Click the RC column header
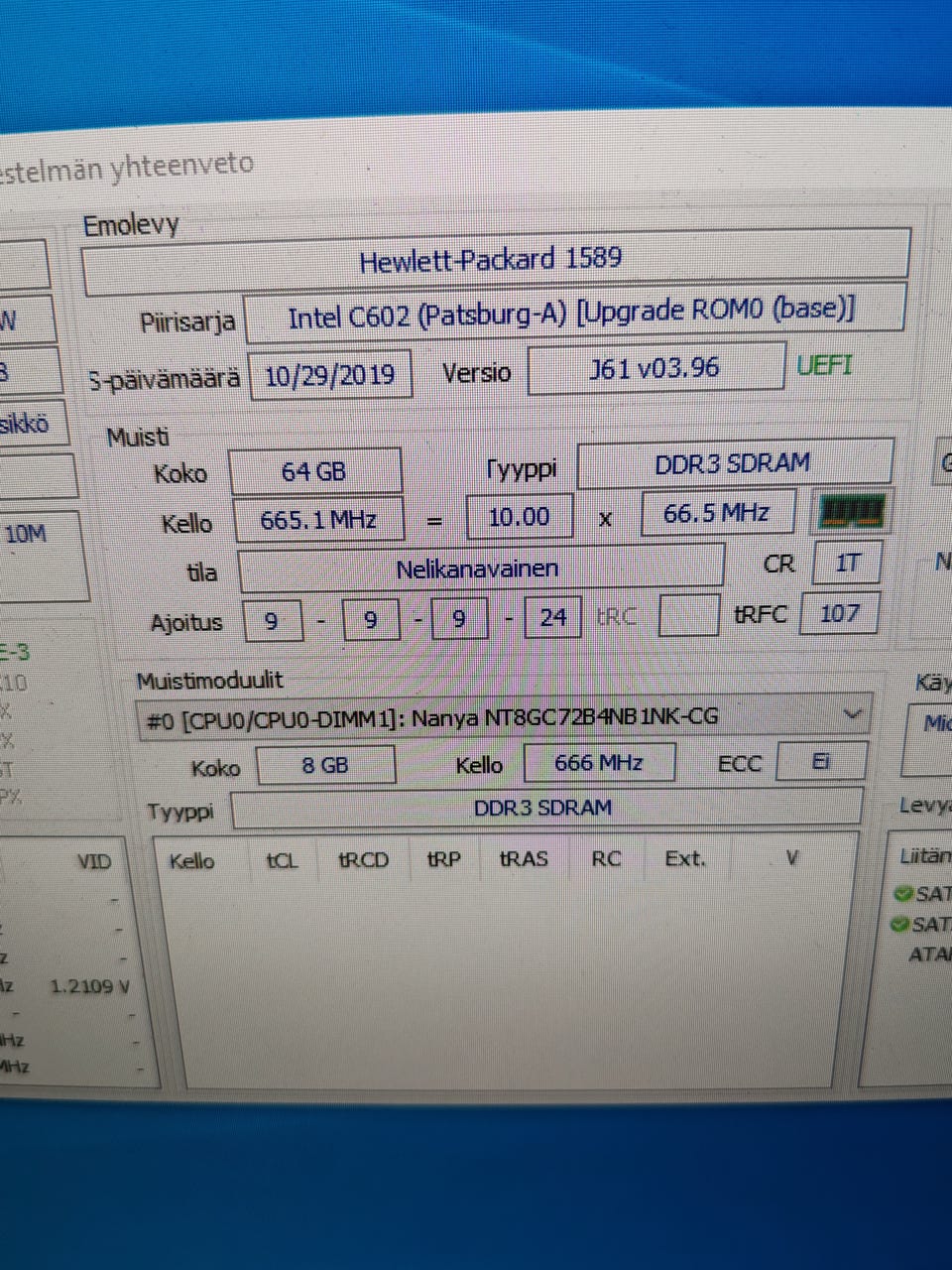952x1270 pixels. pyautogui.click(x=606, y=858)
